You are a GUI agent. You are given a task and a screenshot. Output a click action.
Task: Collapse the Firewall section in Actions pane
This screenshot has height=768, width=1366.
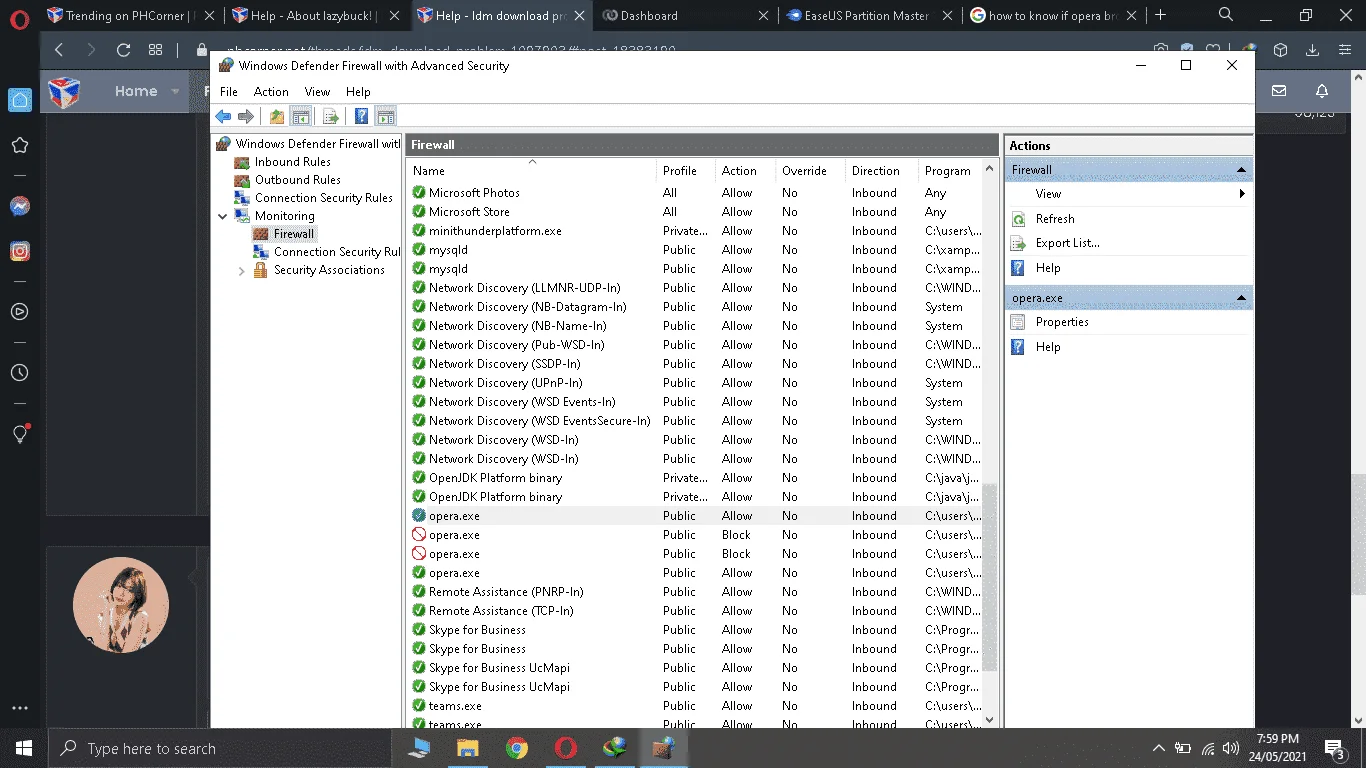coord(1241,170)
